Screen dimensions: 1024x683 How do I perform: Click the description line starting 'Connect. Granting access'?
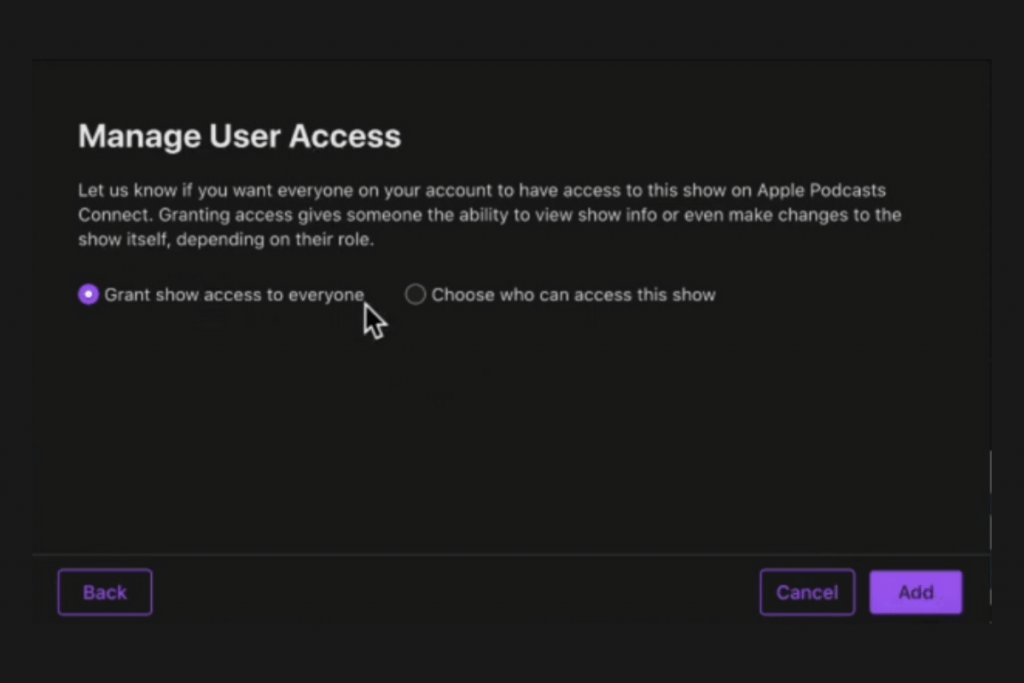pyautogui.click(x=490, y=215)
